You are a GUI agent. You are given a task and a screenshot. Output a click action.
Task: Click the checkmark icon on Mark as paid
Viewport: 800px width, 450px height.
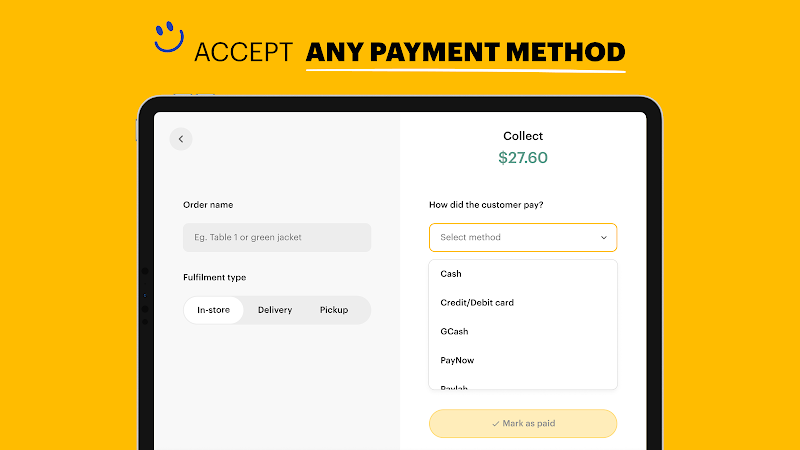495,423
